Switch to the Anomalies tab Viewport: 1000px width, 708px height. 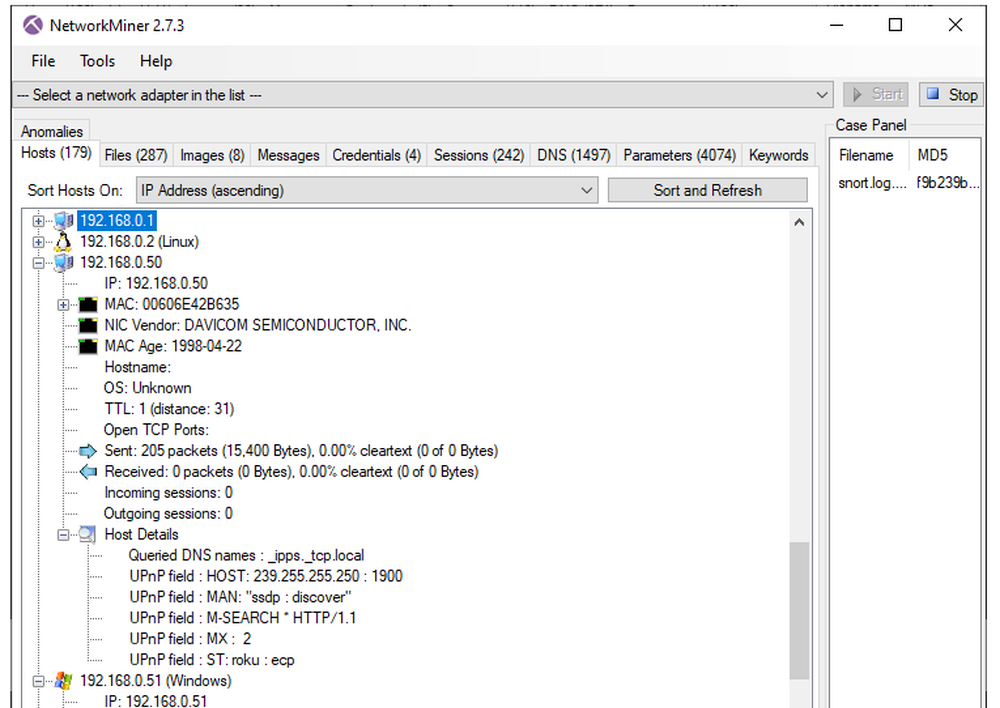click(52, 131)
